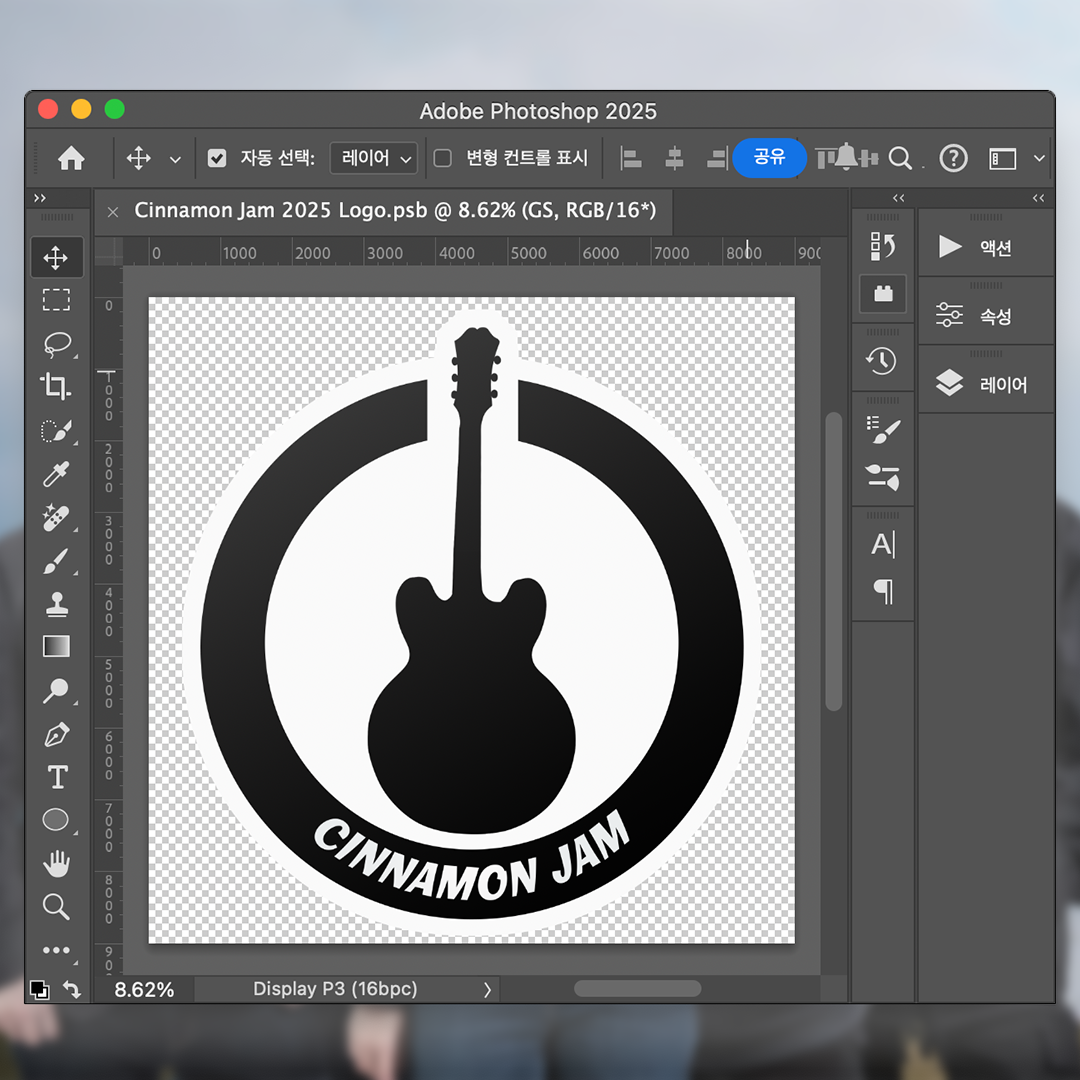Select the Lasso tool
This screenshot has height=1080, width=1080.
[x=57, y=344]
